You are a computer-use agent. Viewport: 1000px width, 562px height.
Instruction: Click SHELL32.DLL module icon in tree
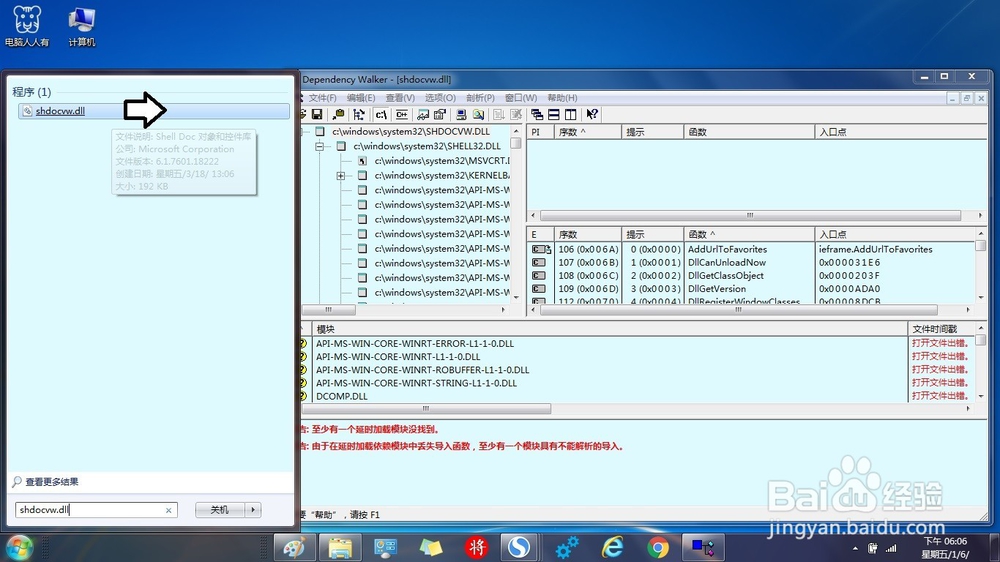tap(341, 146)
